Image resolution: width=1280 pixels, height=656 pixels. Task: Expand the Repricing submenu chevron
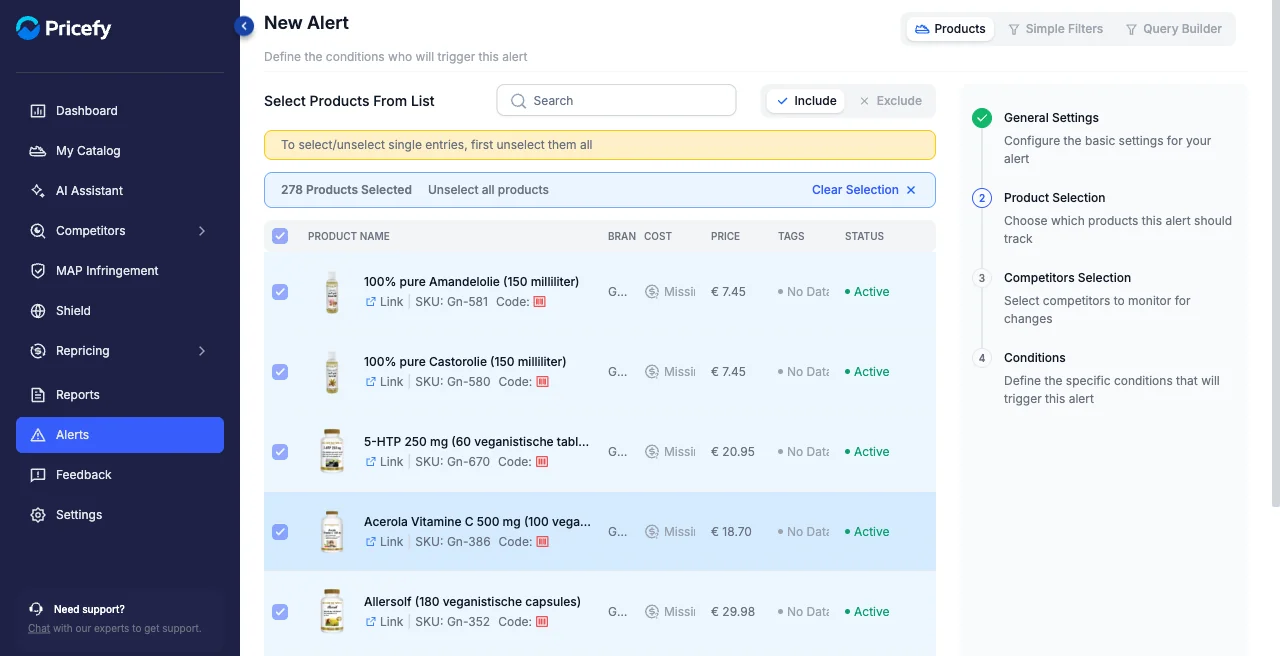[202, 351]
